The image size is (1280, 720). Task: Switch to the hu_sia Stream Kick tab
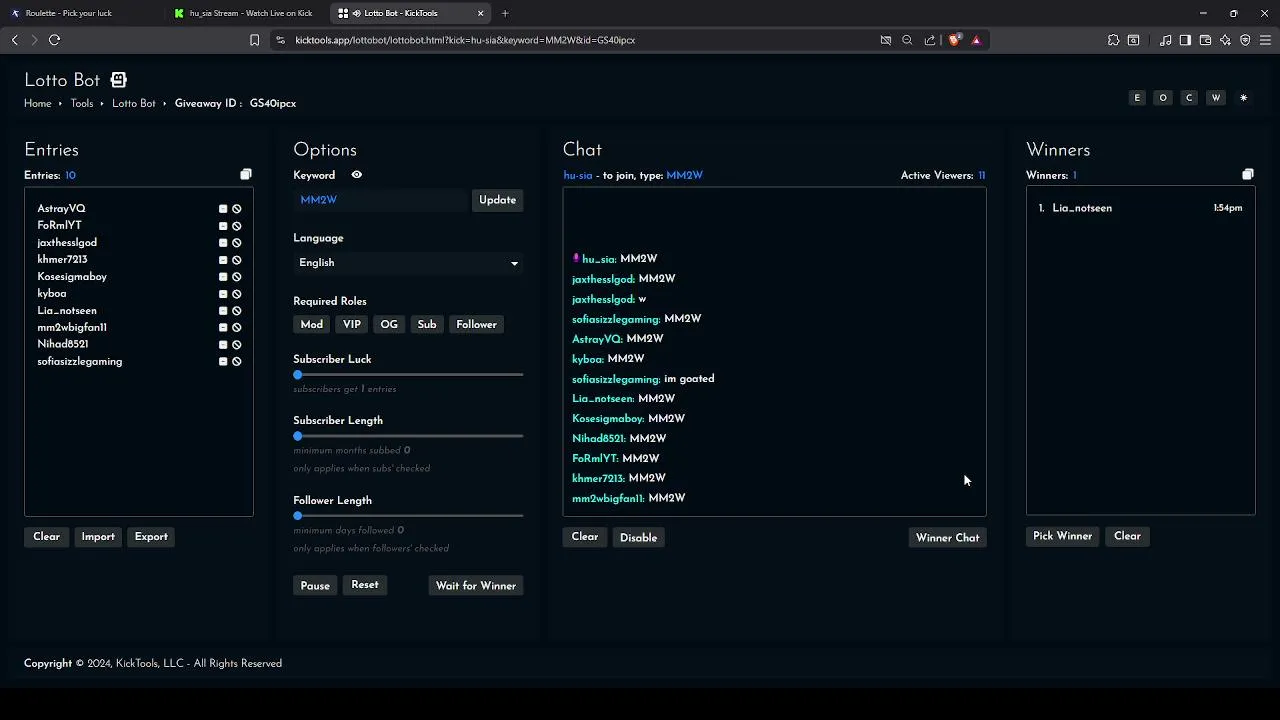[245, 13]
